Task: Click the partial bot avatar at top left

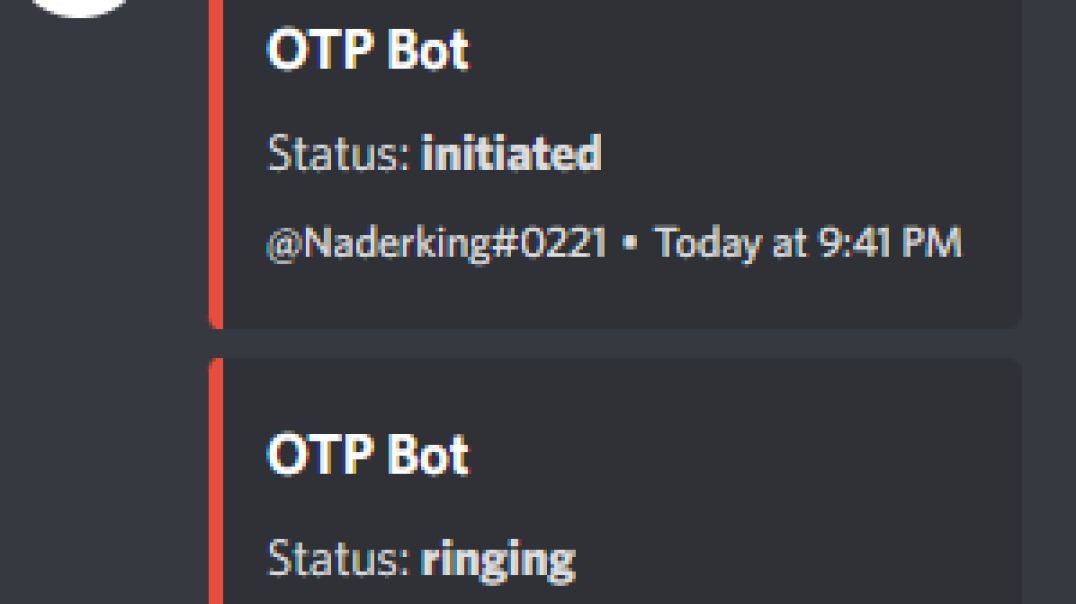Action: [80, 7]
